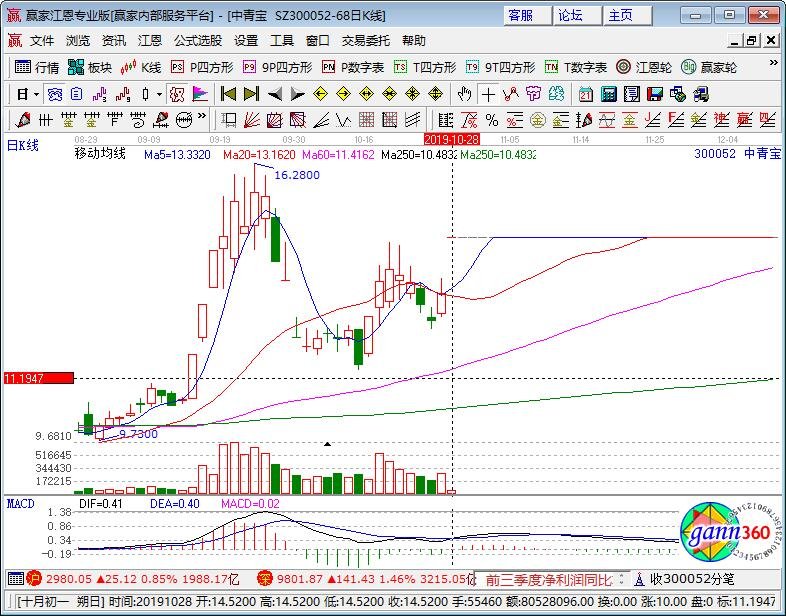Image resolution: width=786 pixels, height=616 pixels.
Task: Toggle the crosshair cursor tool
Action: pyautogui.click(x=488, y=94)
